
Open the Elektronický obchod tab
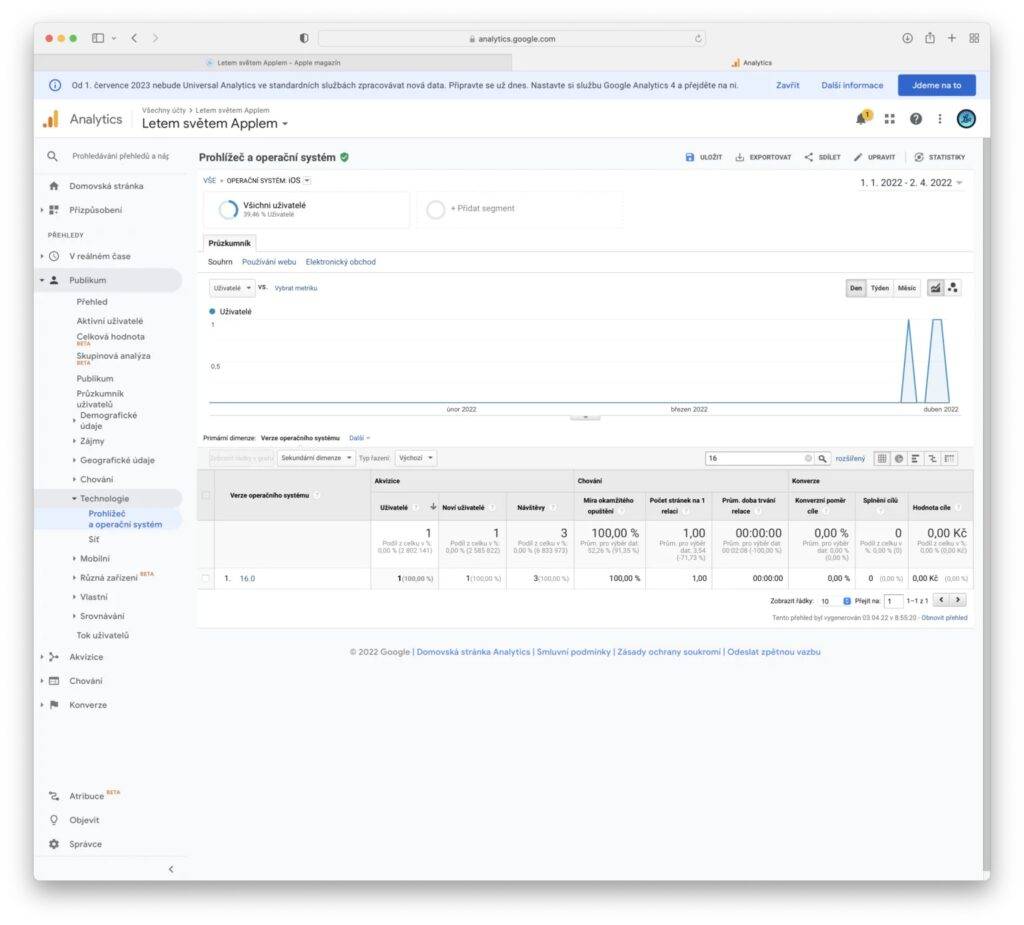tap(341, 262)
